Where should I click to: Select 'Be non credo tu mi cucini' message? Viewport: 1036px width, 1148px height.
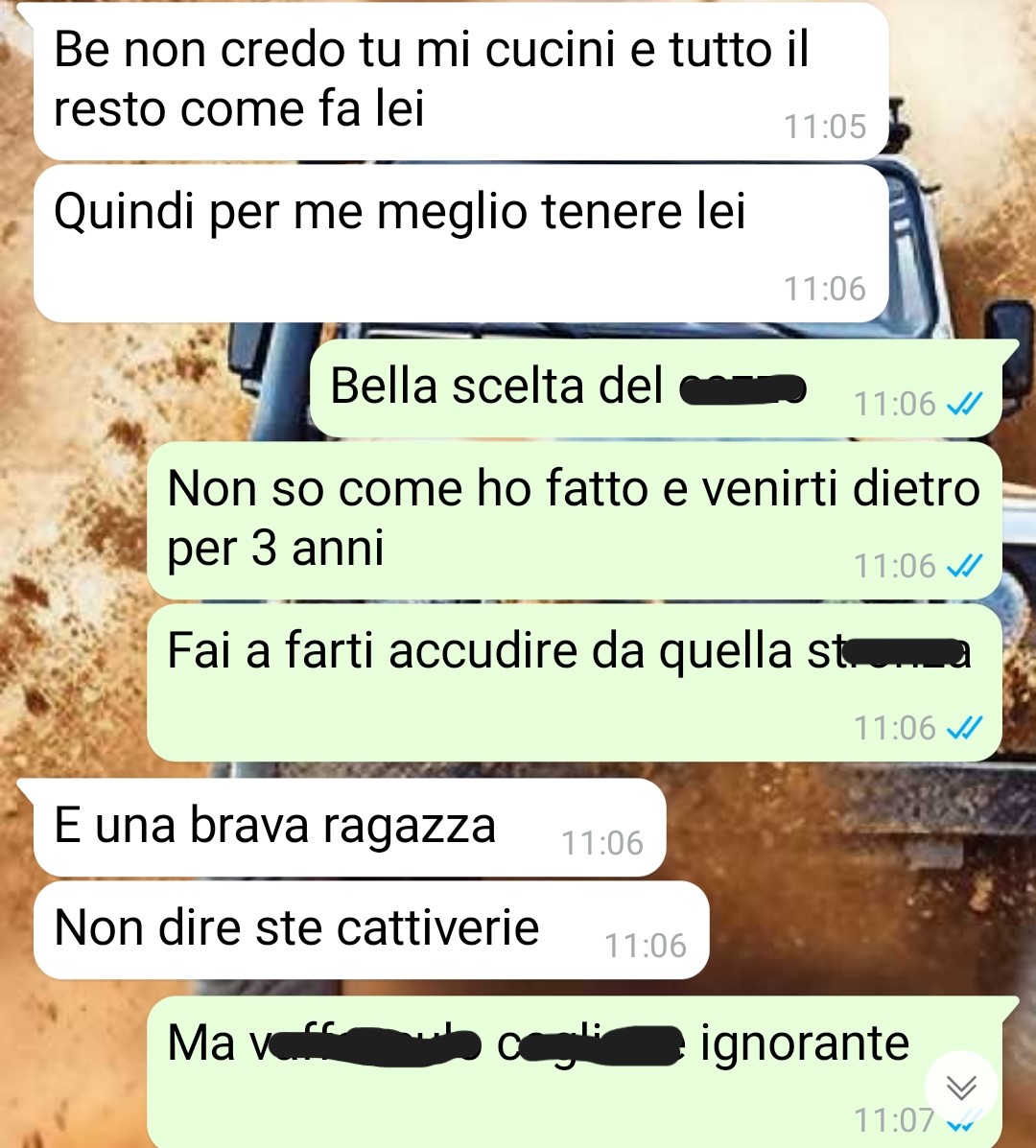tap(461, 82)
